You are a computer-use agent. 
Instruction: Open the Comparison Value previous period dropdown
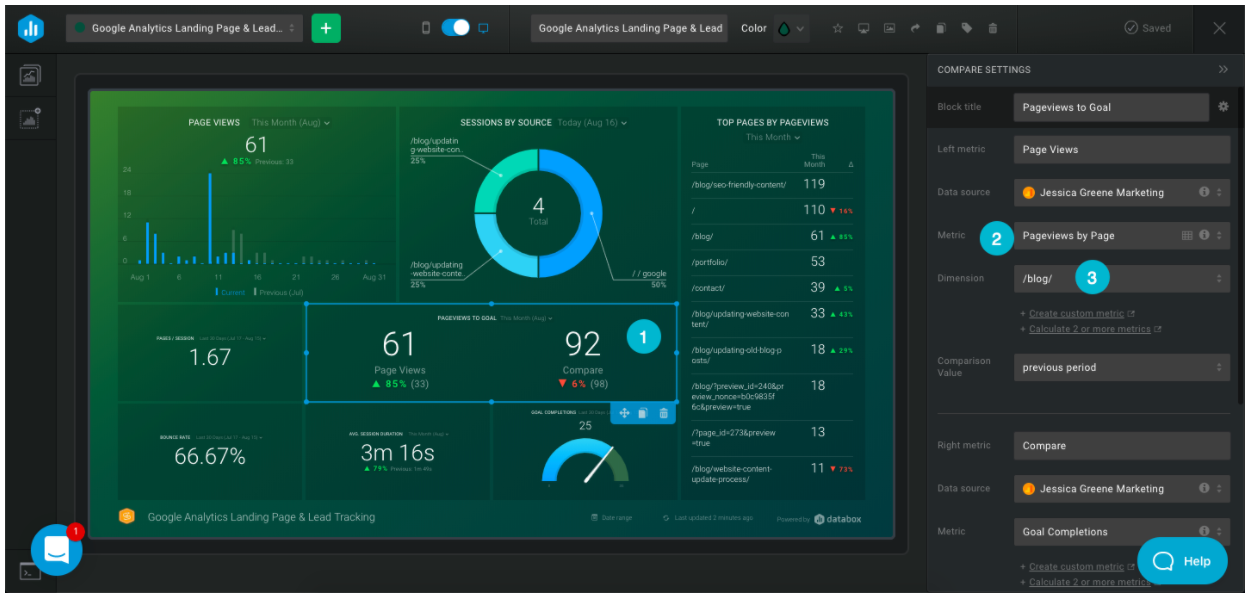click(1121, 367)
